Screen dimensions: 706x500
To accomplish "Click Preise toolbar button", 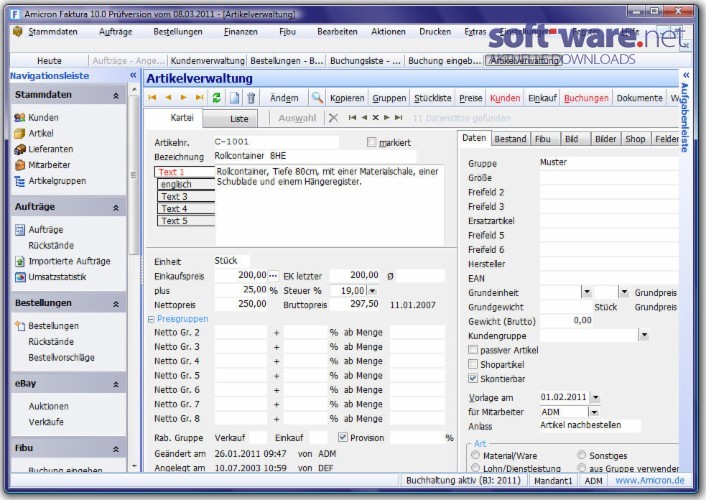I will tap(471, 98).
